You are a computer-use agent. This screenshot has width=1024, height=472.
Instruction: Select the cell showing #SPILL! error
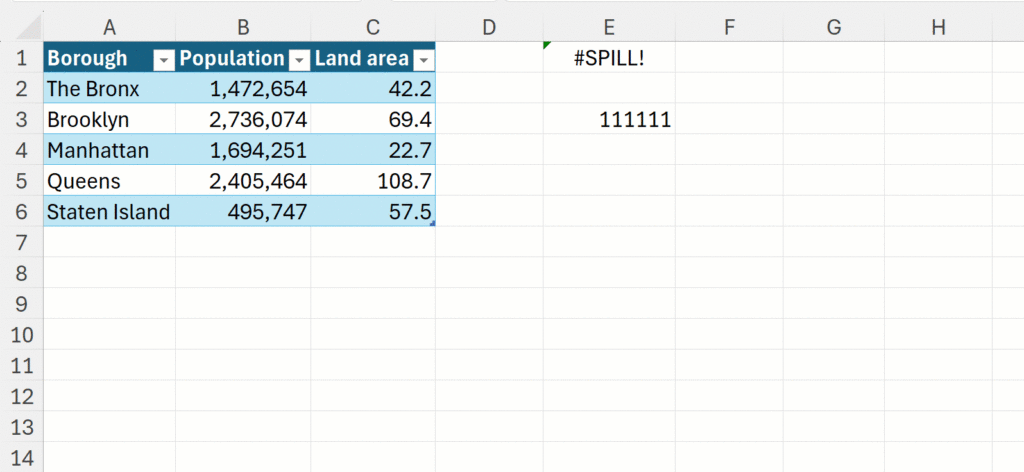[x=609, y=57]
